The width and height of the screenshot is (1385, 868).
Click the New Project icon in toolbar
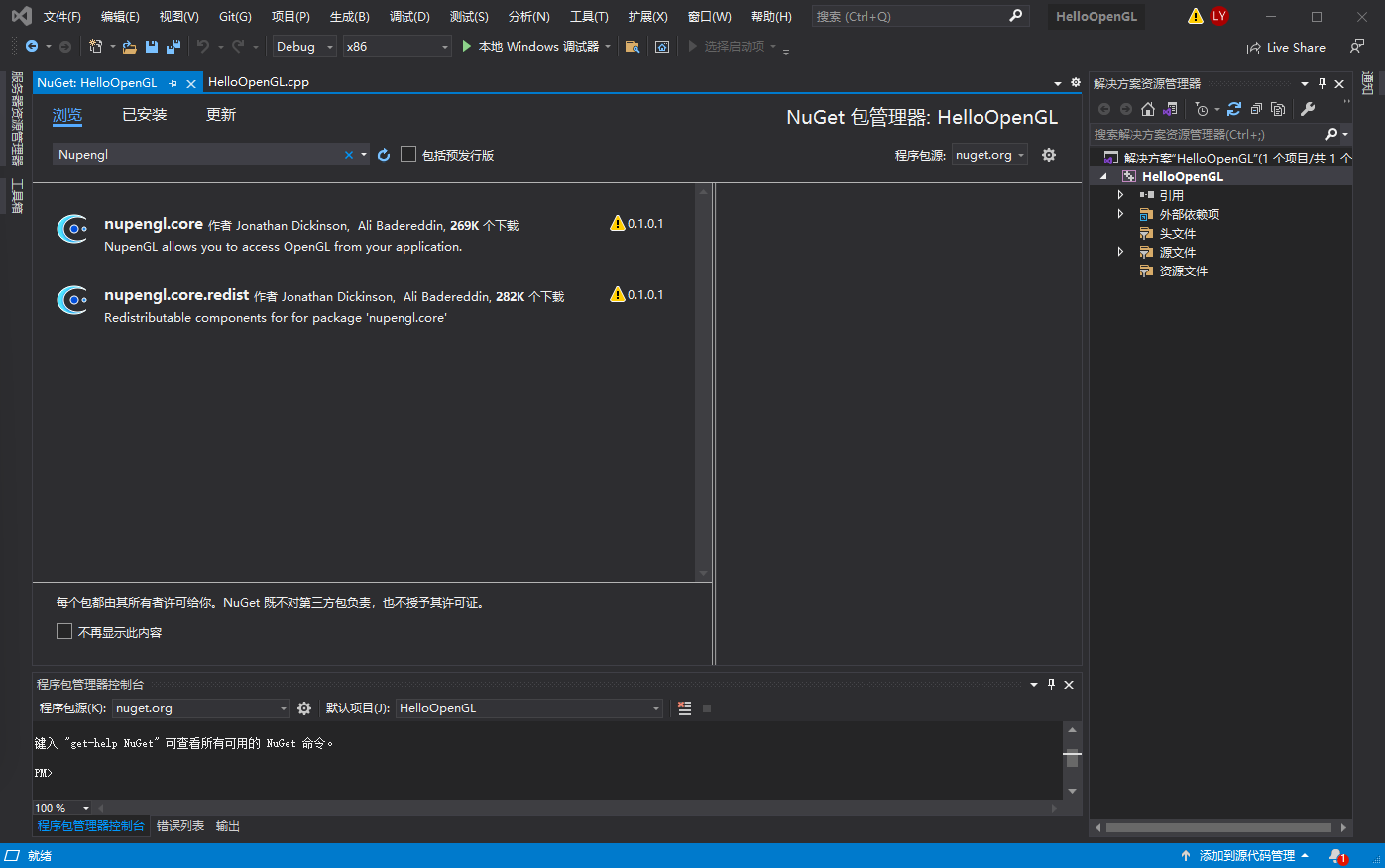(95, 47)
